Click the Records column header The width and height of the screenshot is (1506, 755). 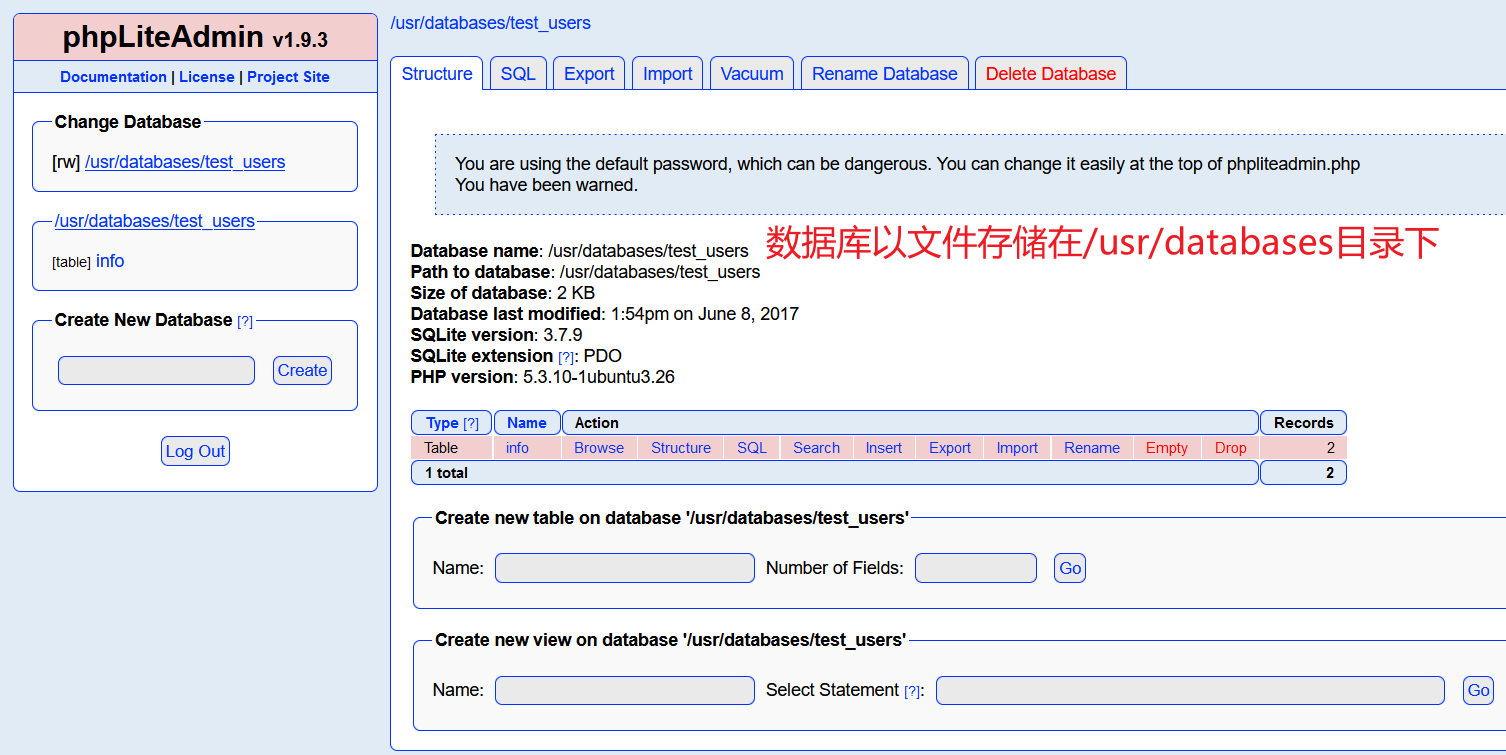coord(1303,423)
